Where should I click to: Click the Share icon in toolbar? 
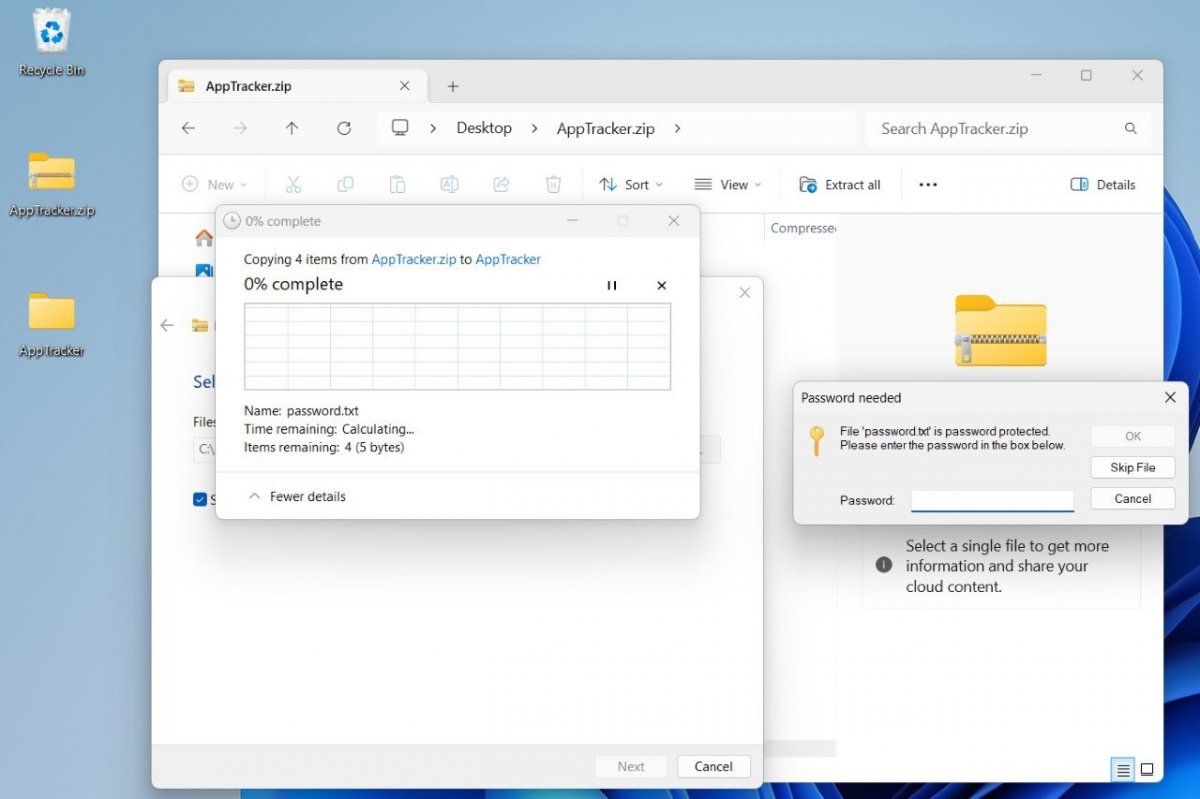pos(501,184)
